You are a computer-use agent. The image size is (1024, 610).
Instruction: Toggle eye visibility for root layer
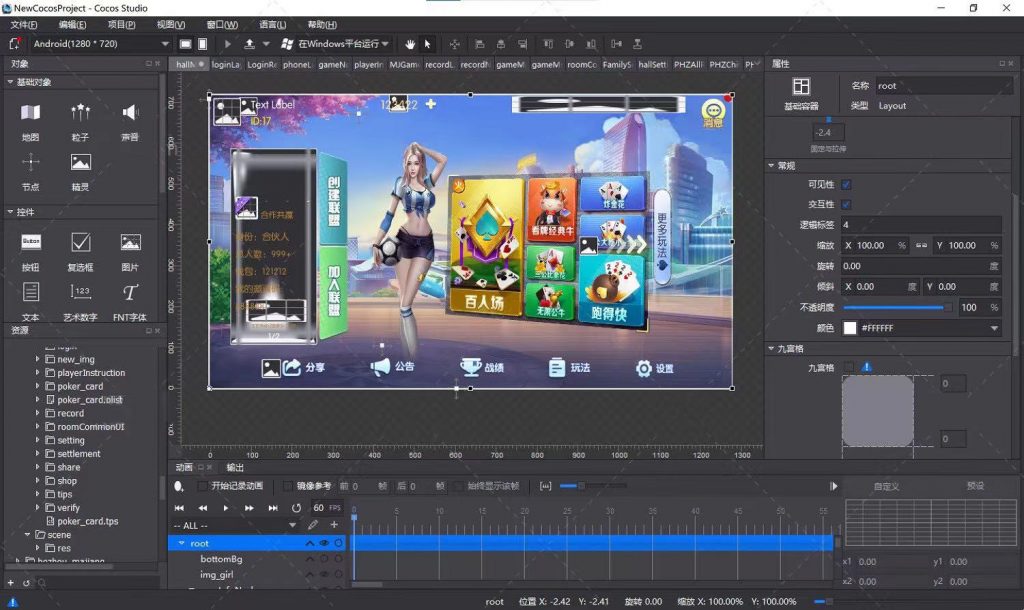[x=324, y=543]
